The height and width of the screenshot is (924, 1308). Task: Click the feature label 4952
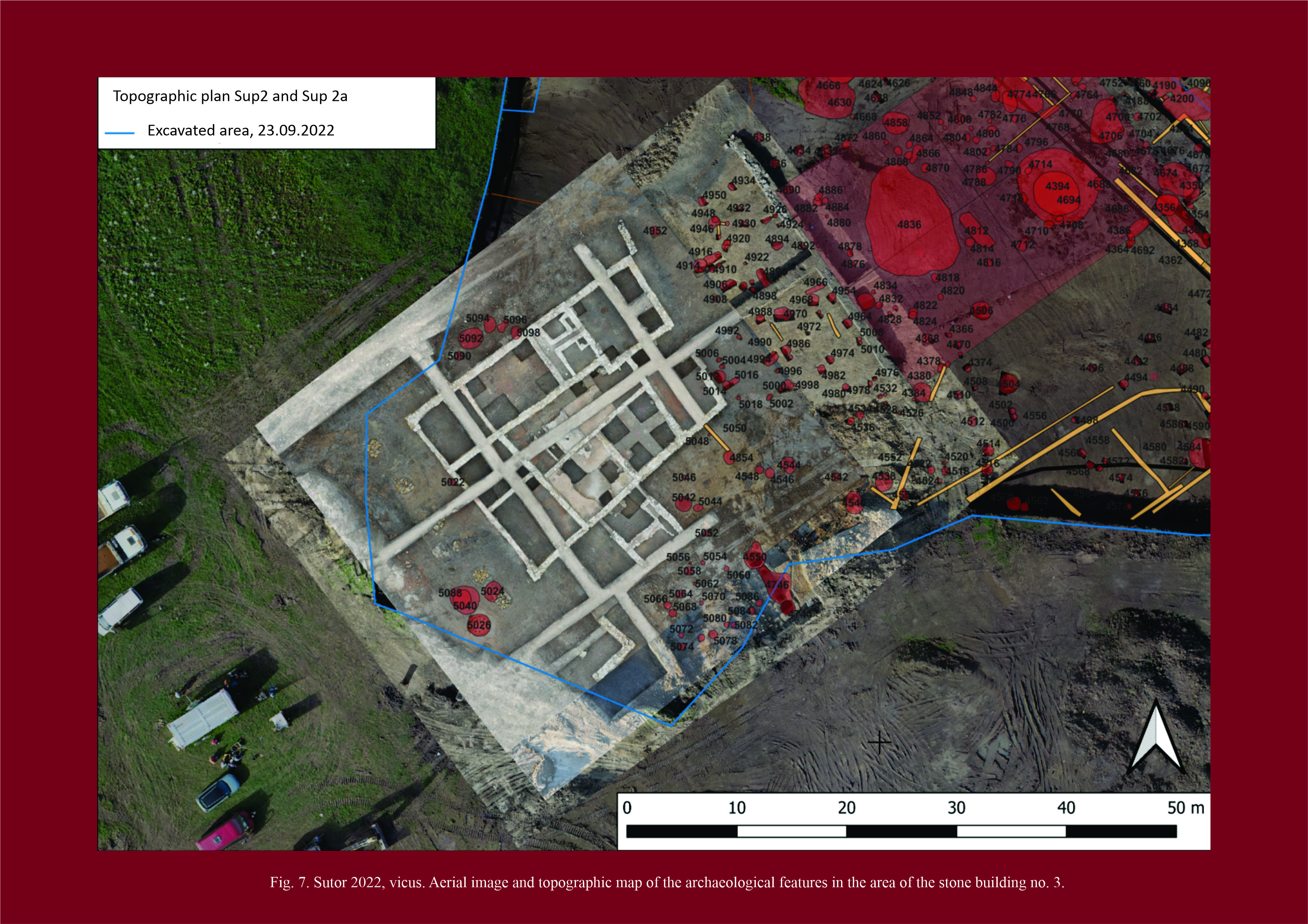tap(655, 231)
